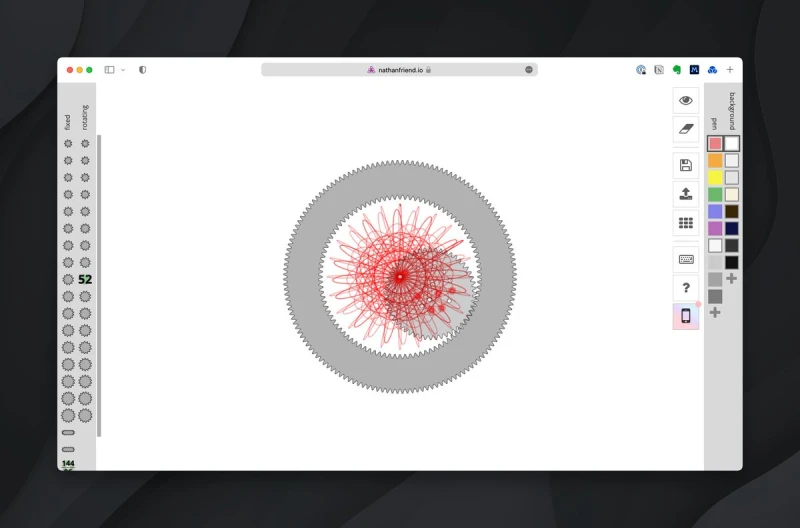Save drawing with the floppy disk icon

click(685, 165)
